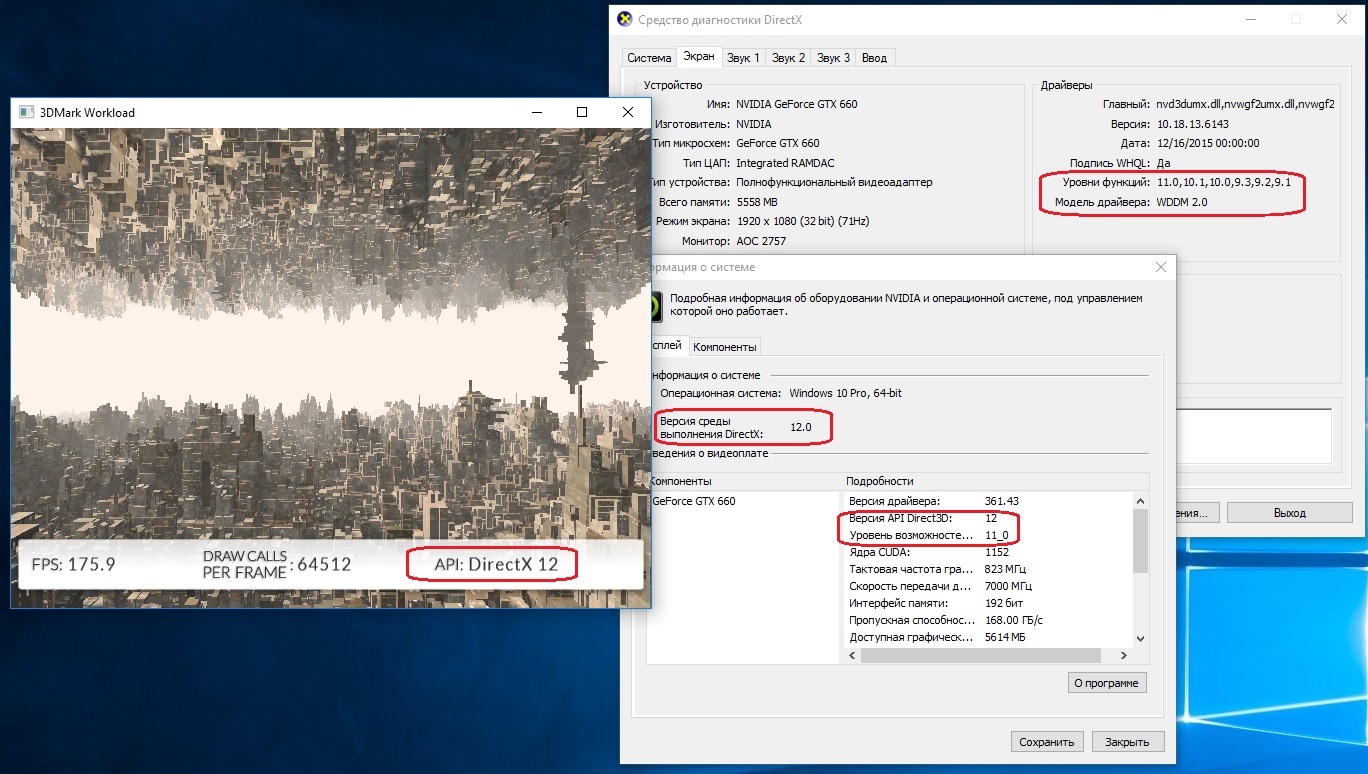Click the horizontal scrollbar right arrow

pos(1125,655)
